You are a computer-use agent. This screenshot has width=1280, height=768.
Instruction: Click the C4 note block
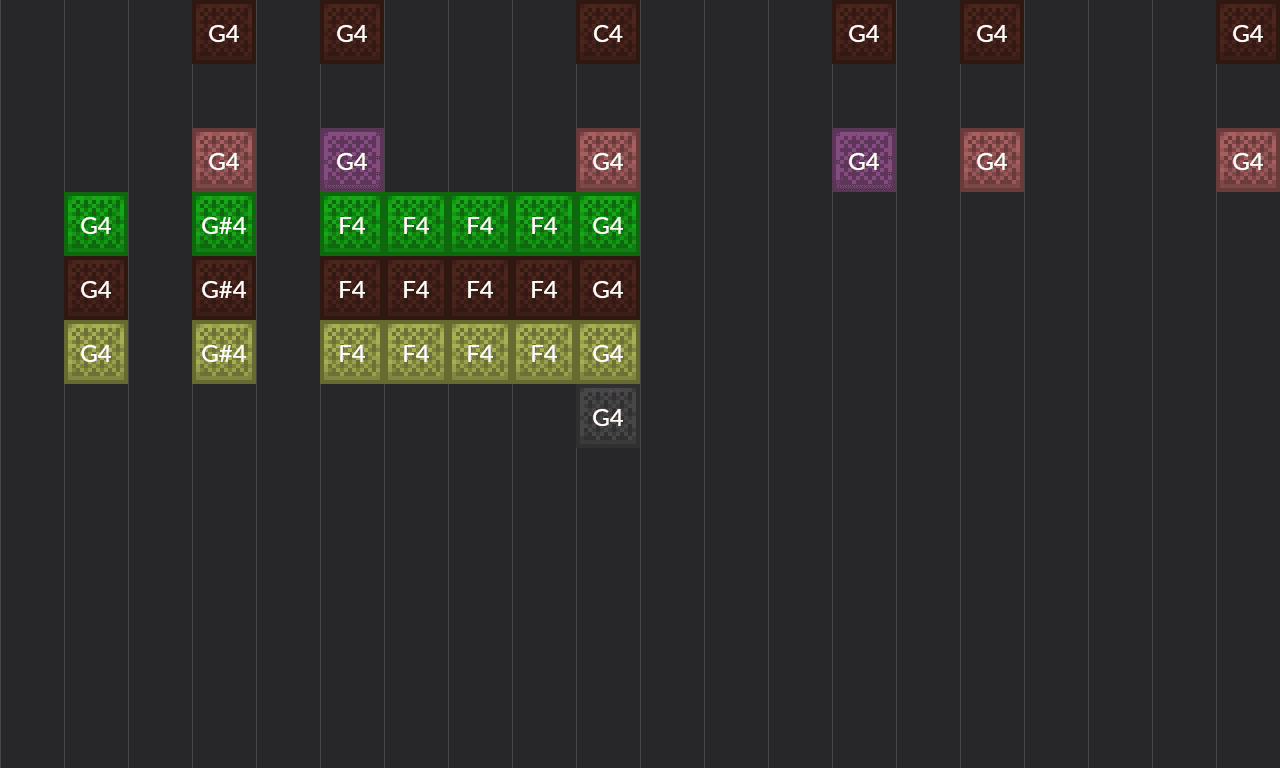(x=608, y=32)
